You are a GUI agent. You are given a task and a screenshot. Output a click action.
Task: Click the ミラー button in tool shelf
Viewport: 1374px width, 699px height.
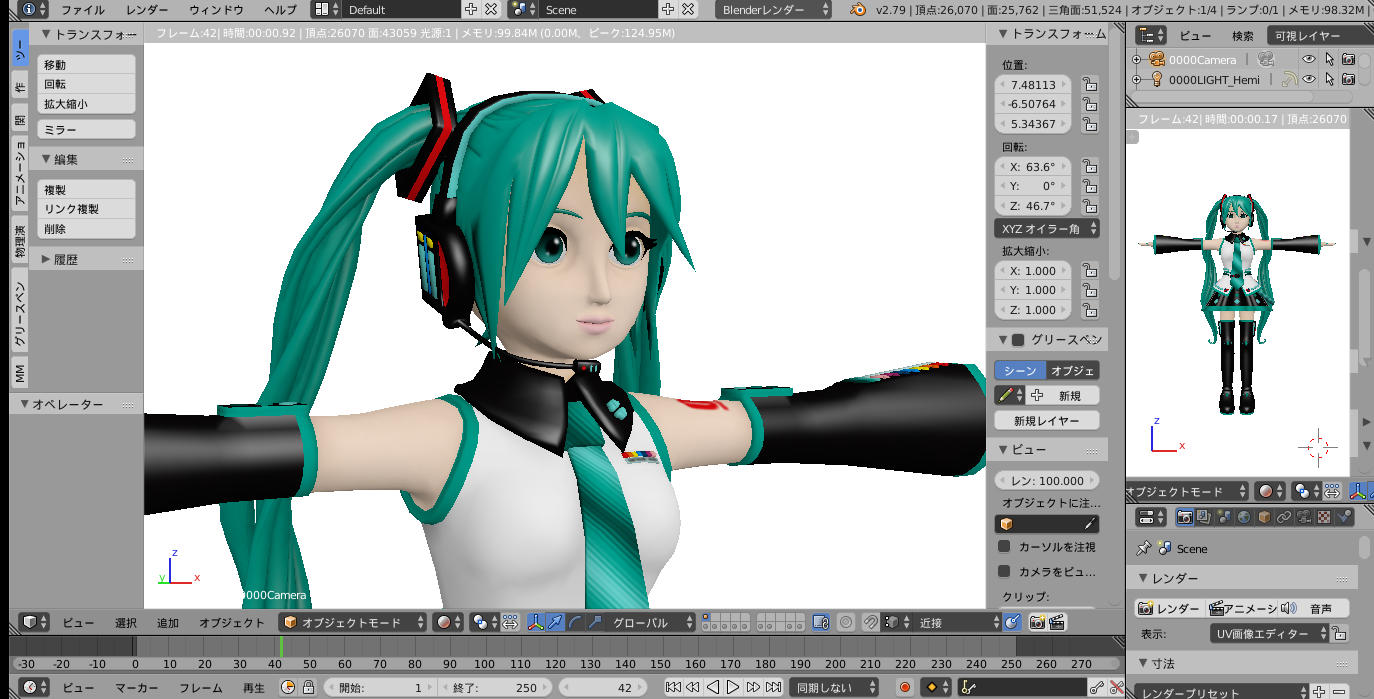tap(86, 130)
